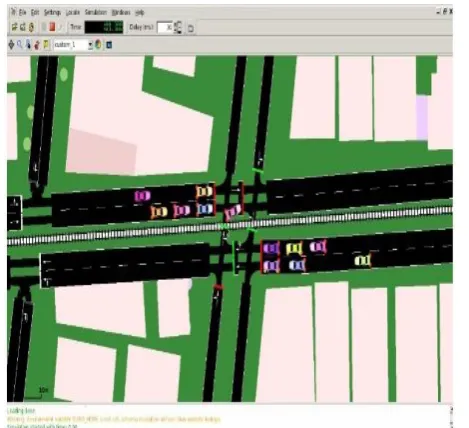Open the color wheel view settings editor
Viewport: 469px width, 428px height.
[98, 44]
